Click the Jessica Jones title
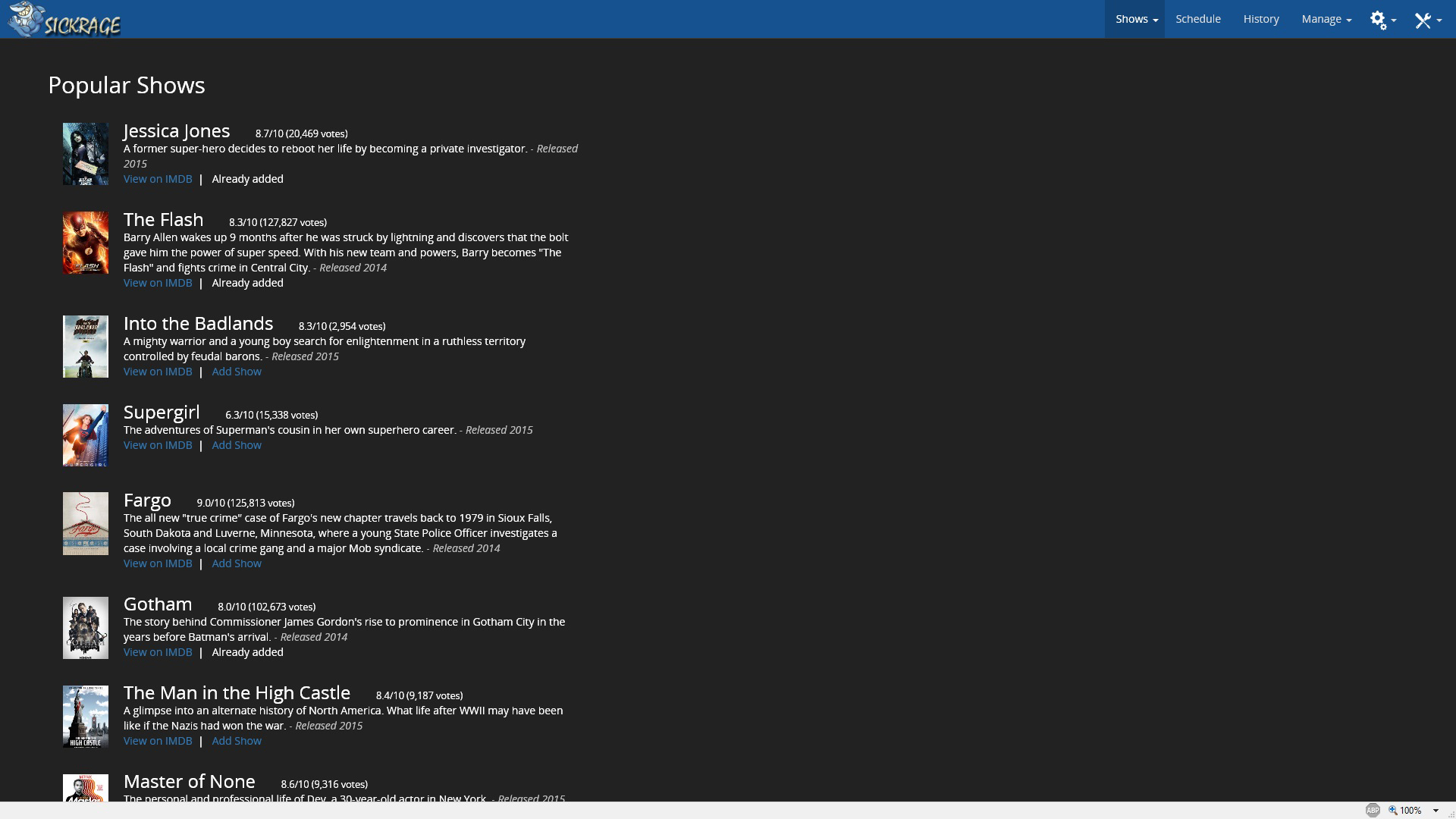The image size is (1456, 819). coord(177,131)
